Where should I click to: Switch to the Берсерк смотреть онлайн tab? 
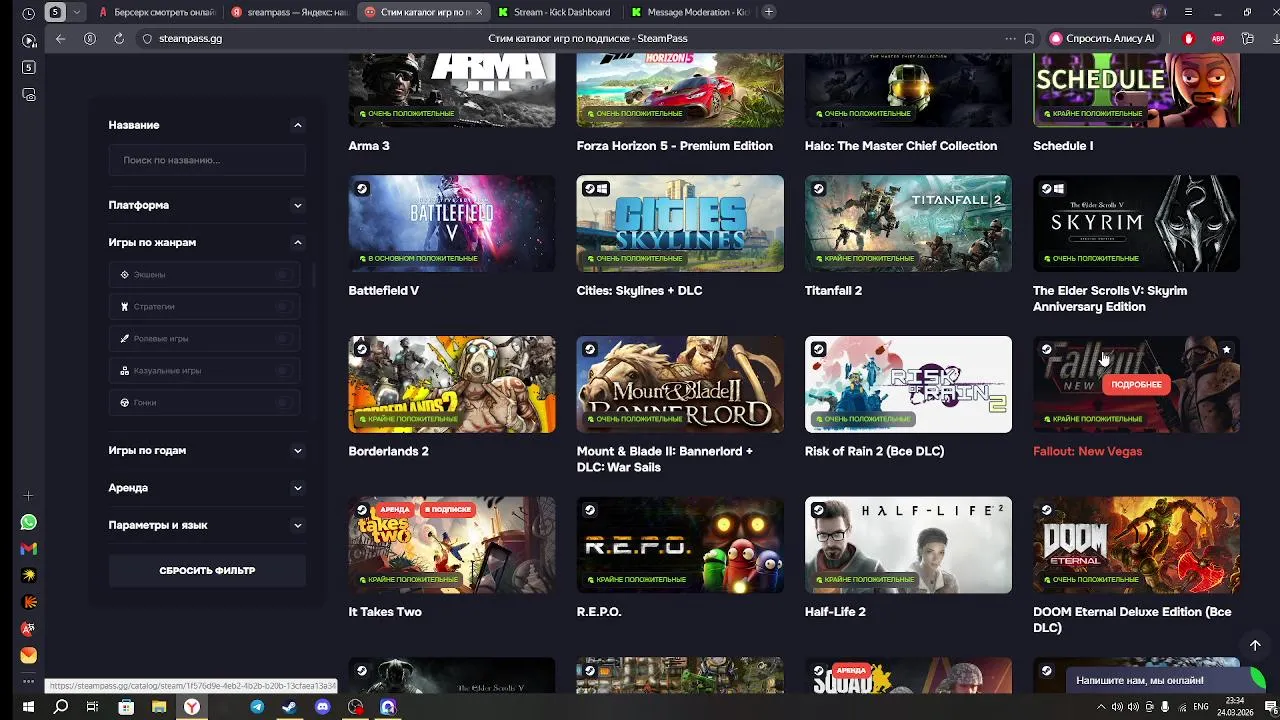(156, 12)
